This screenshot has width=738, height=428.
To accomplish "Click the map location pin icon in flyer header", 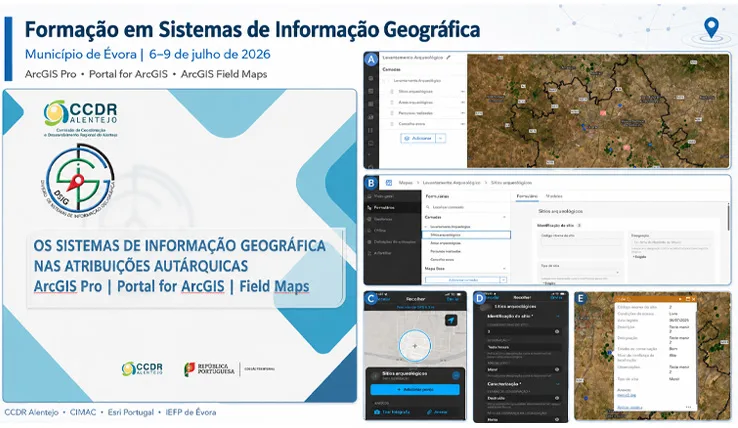I will tap(711, 28).
